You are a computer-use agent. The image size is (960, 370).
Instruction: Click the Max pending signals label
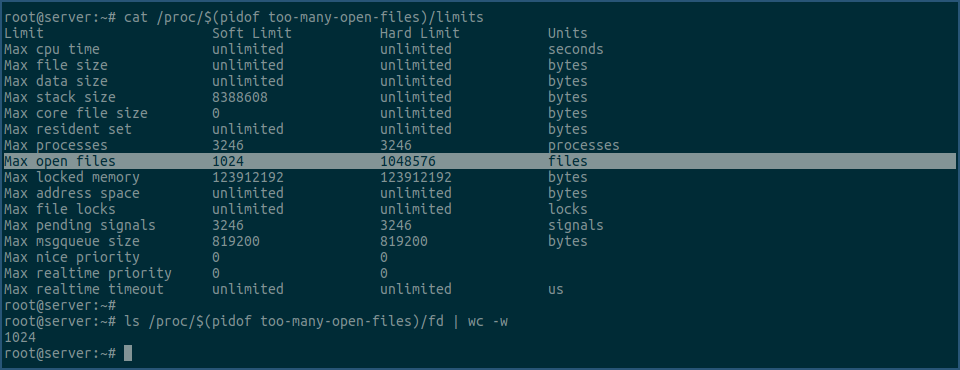pyautogui.click(x=80, y=225)
